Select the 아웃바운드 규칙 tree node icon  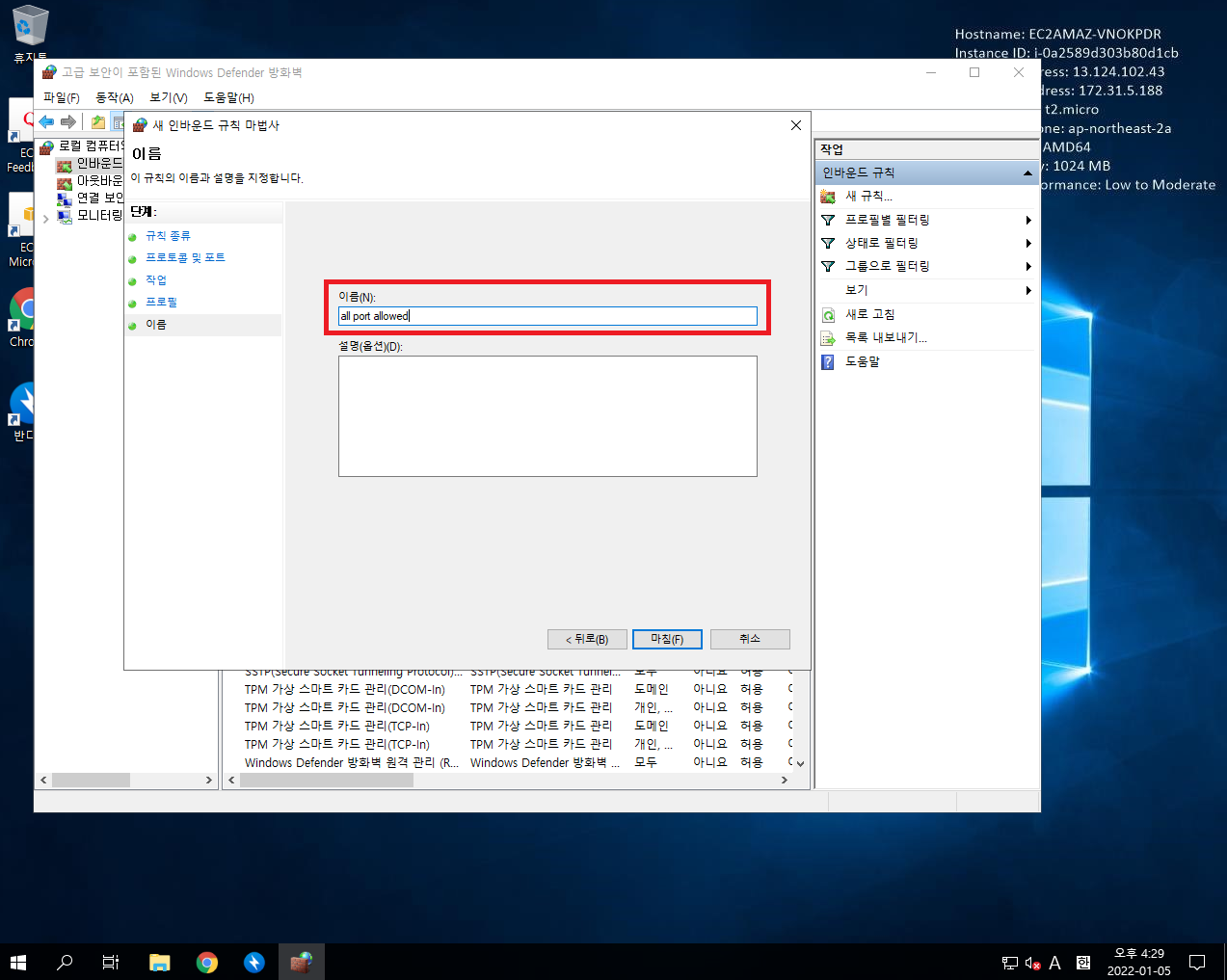point(65,182)
